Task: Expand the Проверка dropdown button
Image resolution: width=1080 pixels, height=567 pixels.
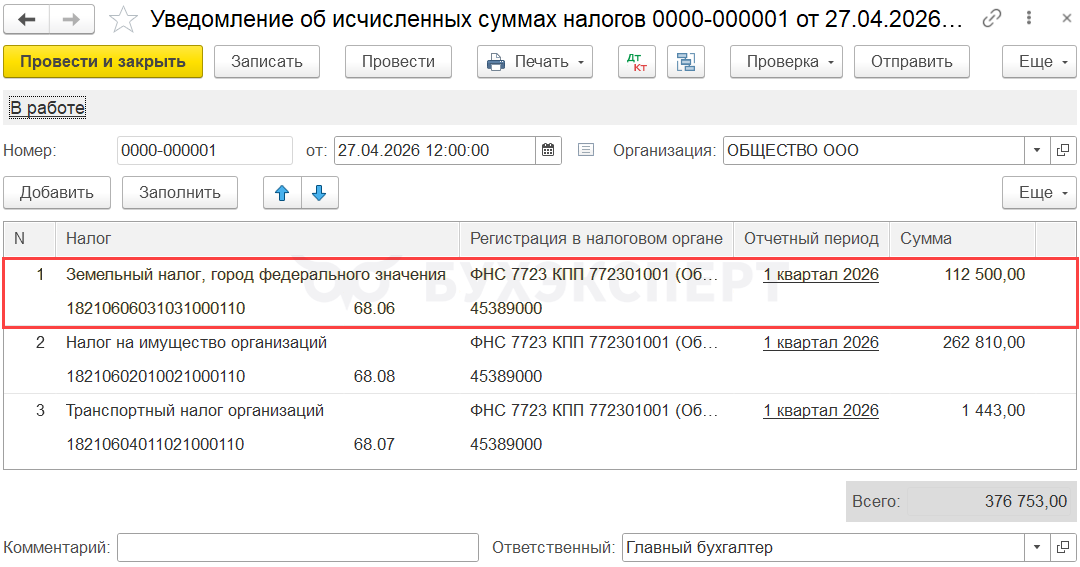Action: coord(786,62)
